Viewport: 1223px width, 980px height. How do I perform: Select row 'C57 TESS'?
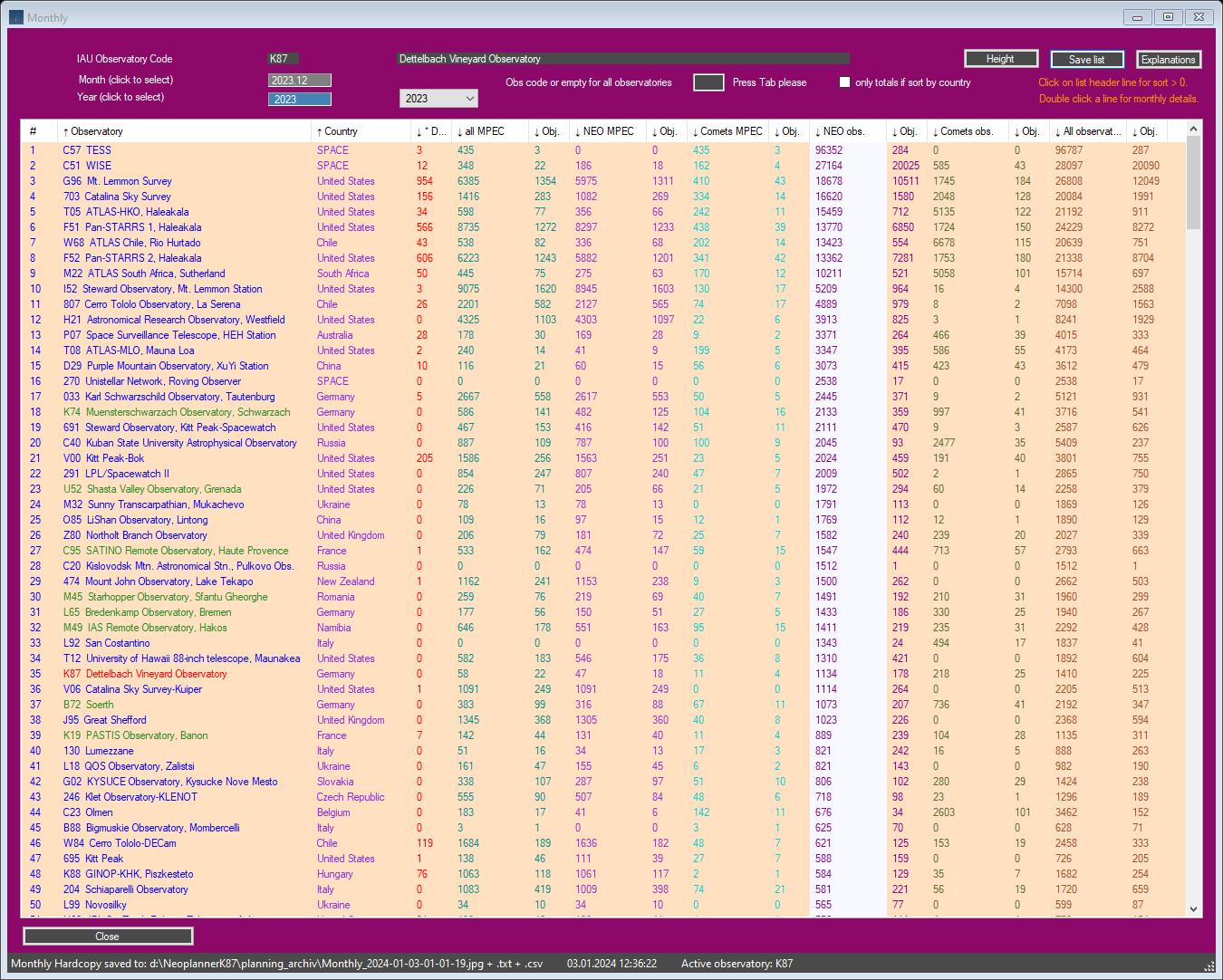(602, 150)
